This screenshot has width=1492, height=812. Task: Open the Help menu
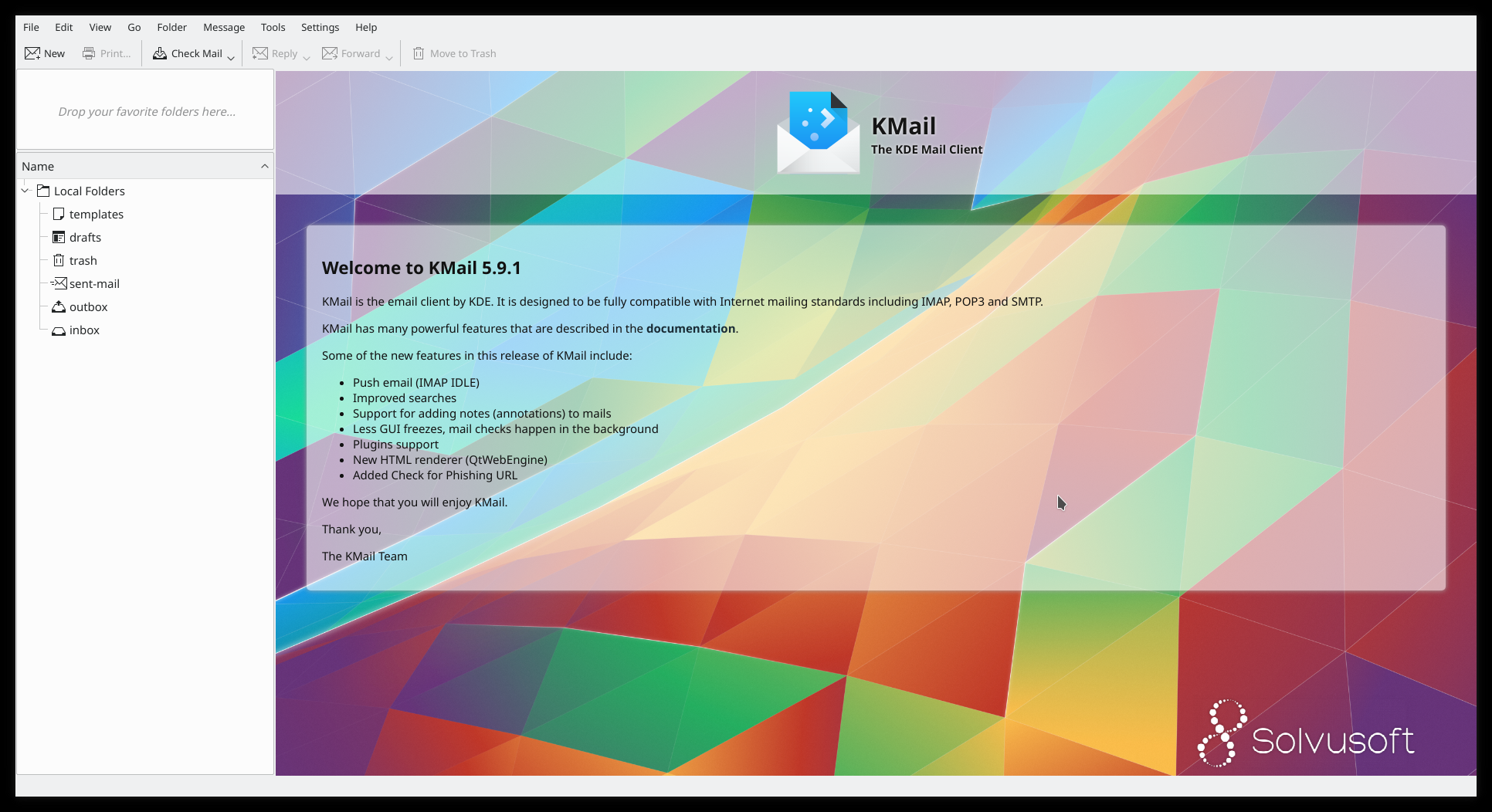pyautogui.click(x=366, y=27)
